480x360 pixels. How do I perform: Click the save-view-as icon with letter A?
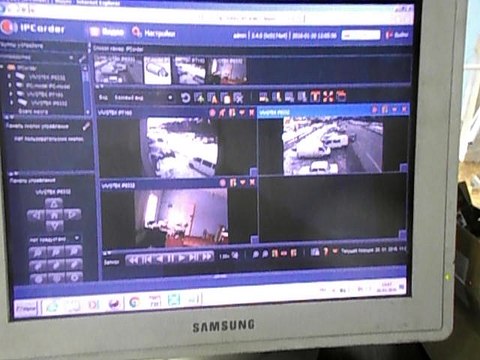pyautogui.click(x=212, y=98)
